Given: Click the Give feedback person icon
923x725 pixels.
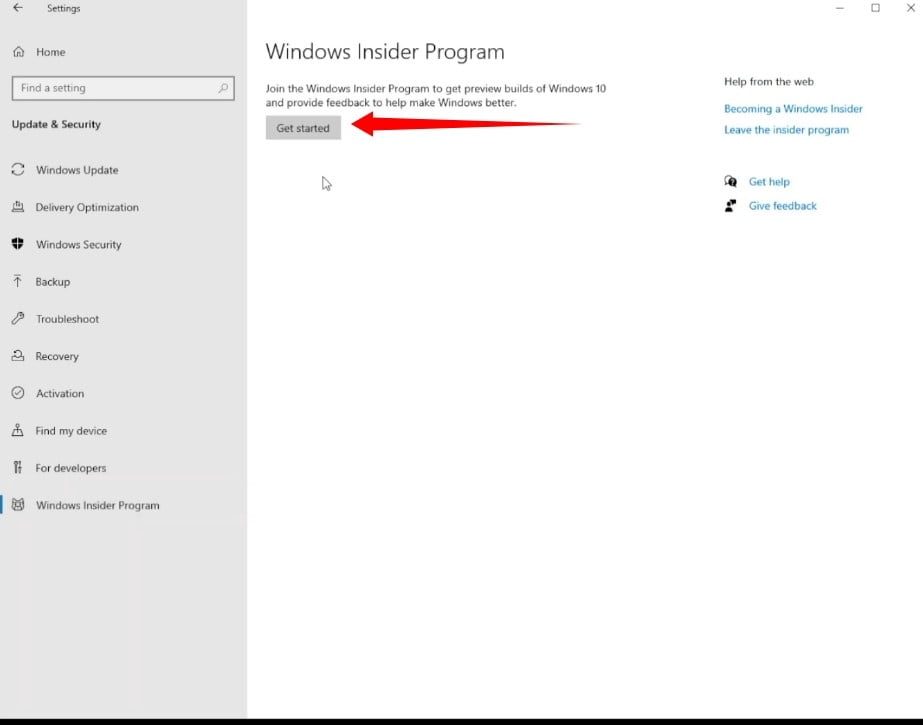Looking at the screenshot, I should pyautogui.click(x=731, y=205).
